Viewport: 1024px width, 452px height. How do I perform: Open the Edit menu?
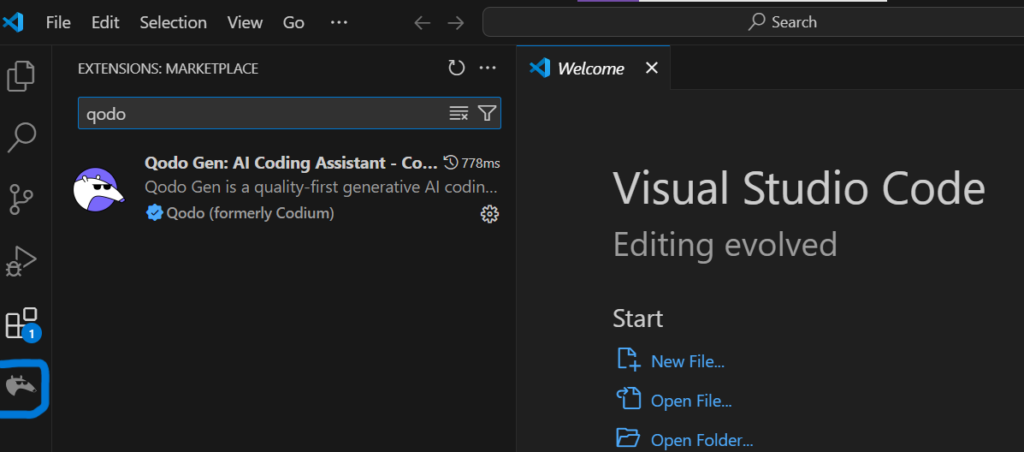pos(105,22)
